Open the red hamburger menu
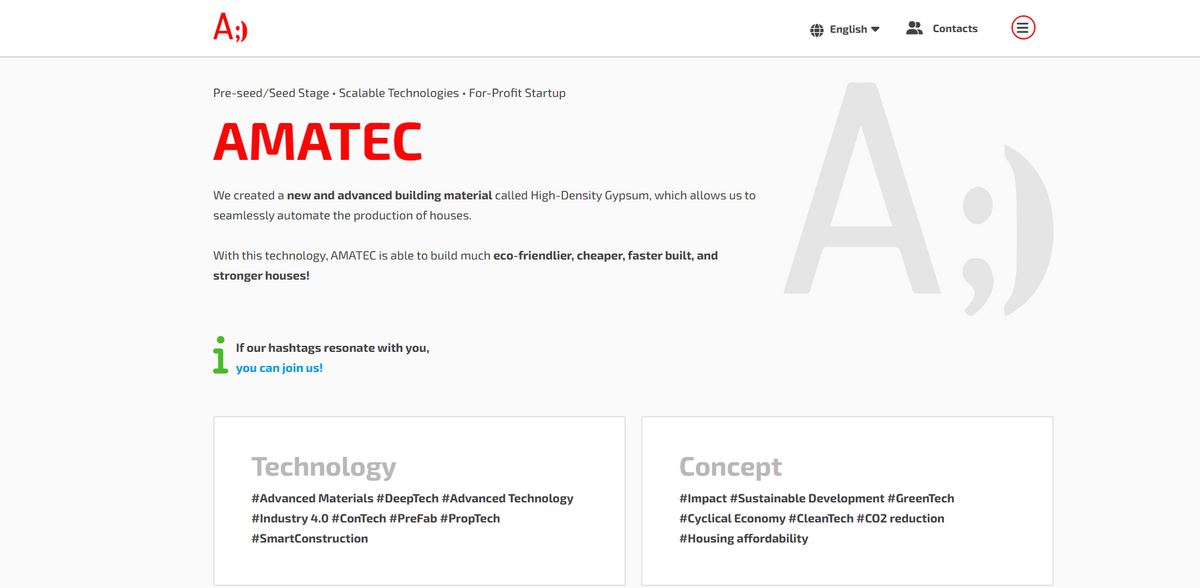This screenshot has width=1200, height=588. (x=1022, y=28)
